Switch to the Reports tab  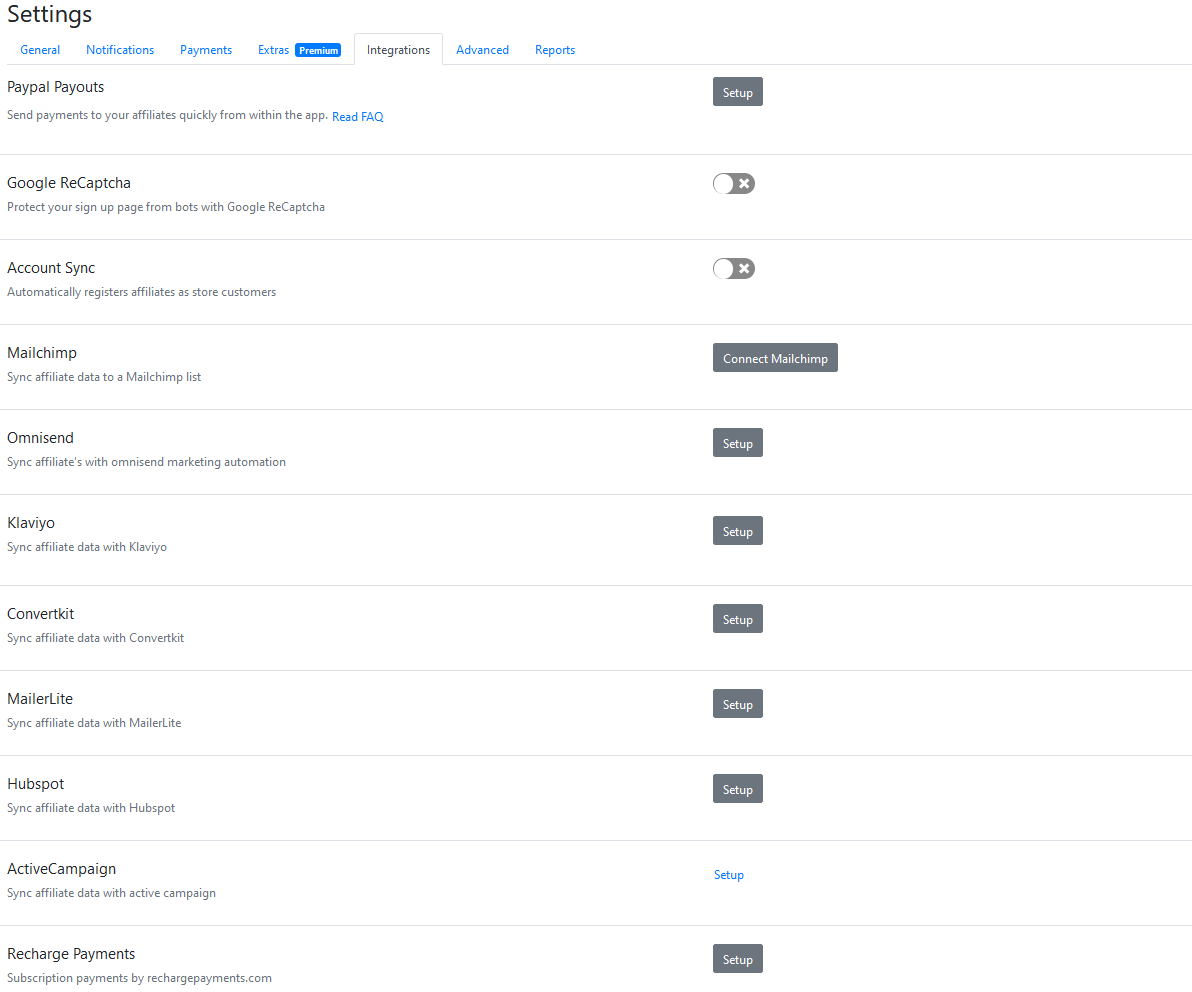pos(555,50)
